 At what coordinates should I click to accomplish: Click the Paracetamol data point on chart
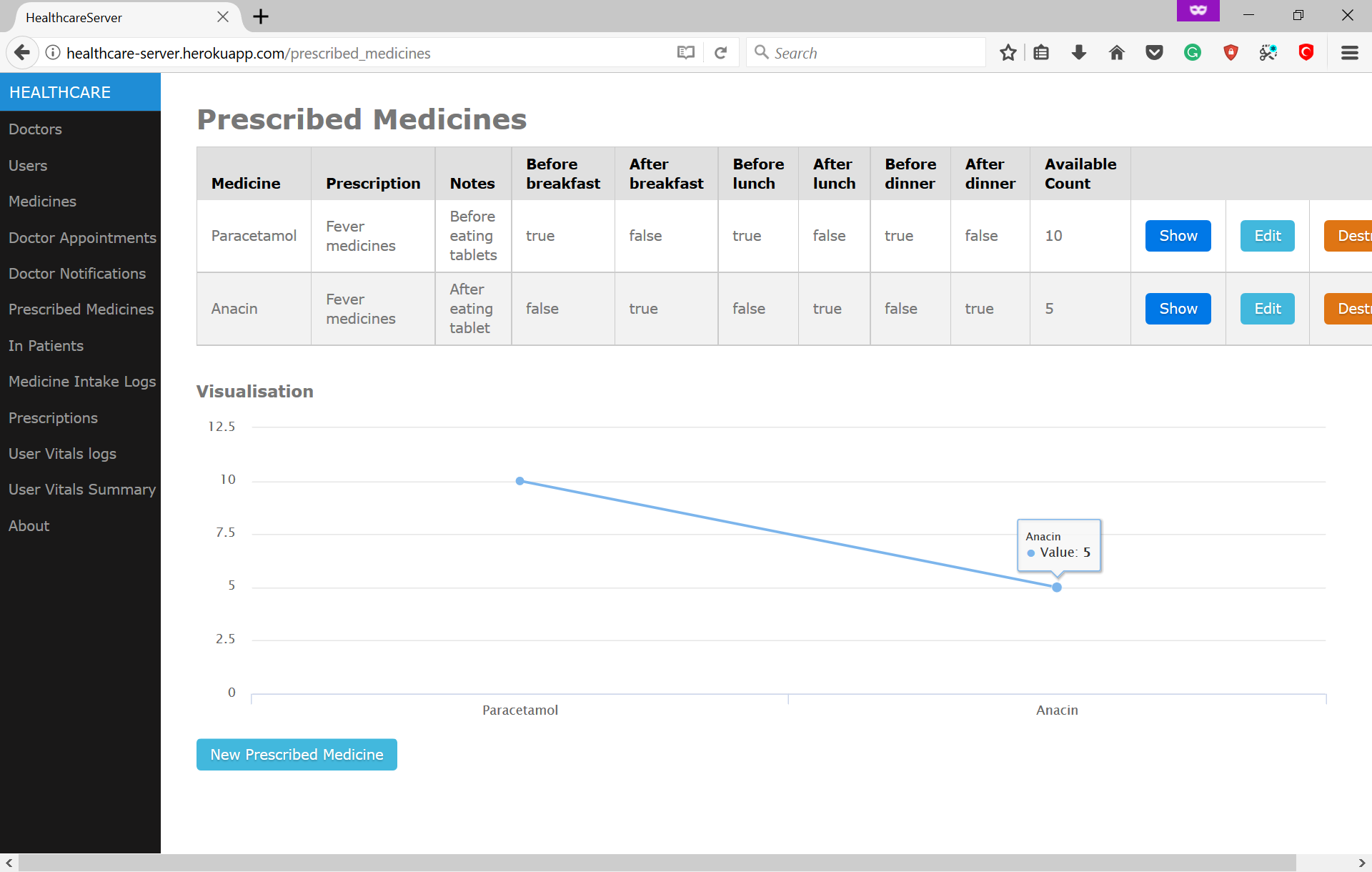click(x=520, y=481)
